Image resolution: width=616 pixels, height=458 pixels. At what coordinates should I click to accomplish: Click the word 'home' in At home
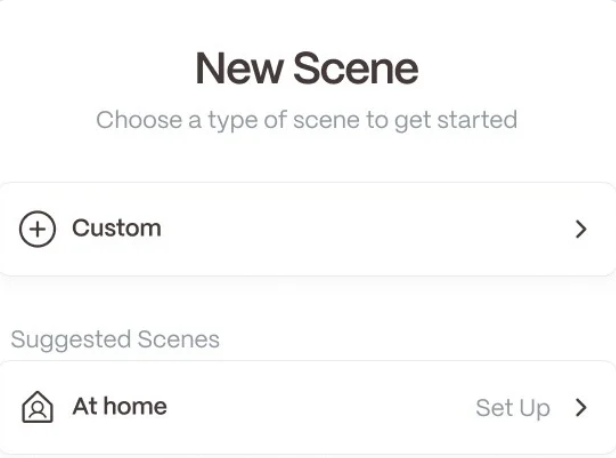click(x=135, y=406)
